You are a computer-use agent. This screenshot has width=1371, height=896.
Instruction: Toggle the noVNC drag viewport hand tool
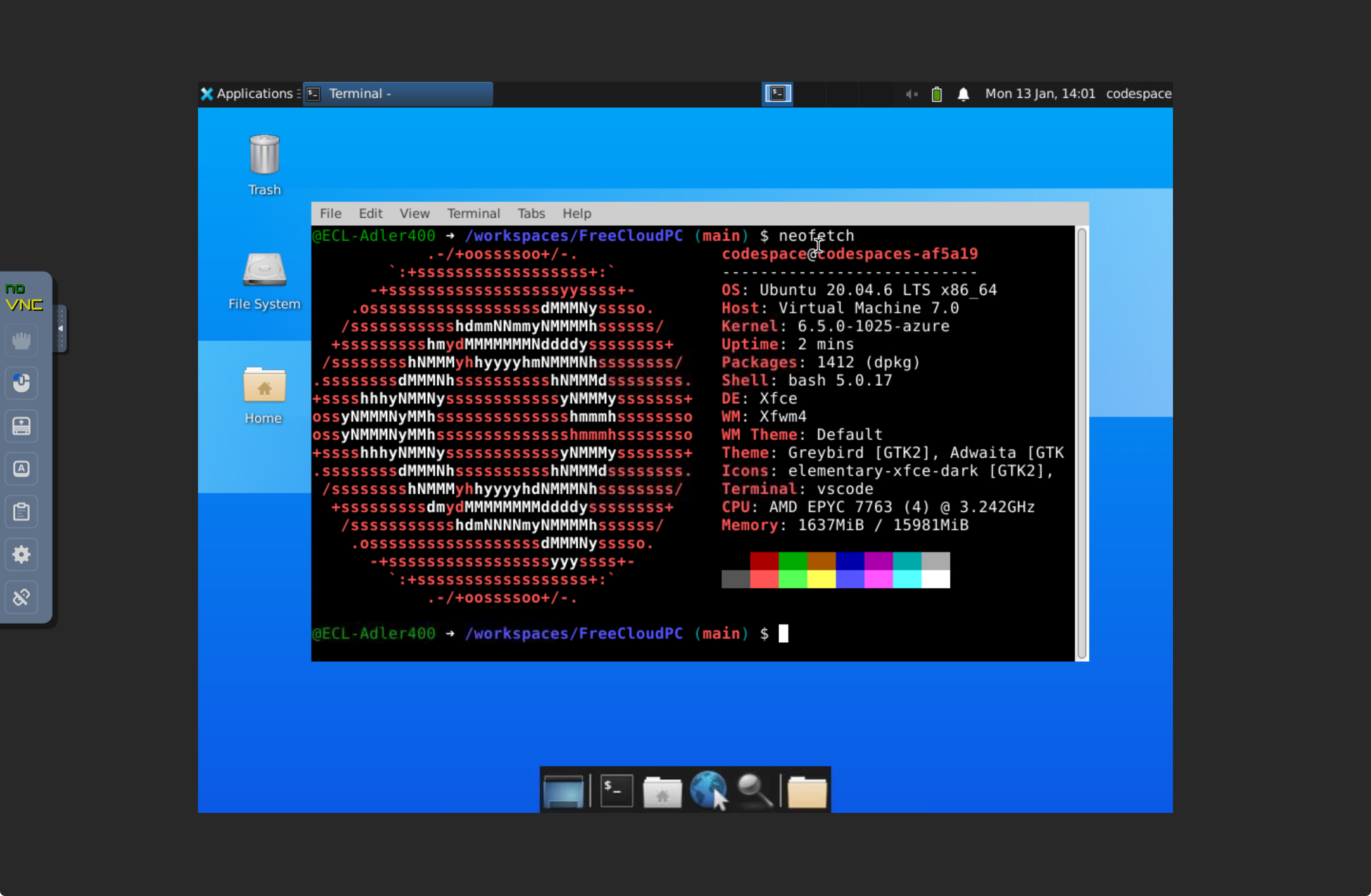pos(22,341)
